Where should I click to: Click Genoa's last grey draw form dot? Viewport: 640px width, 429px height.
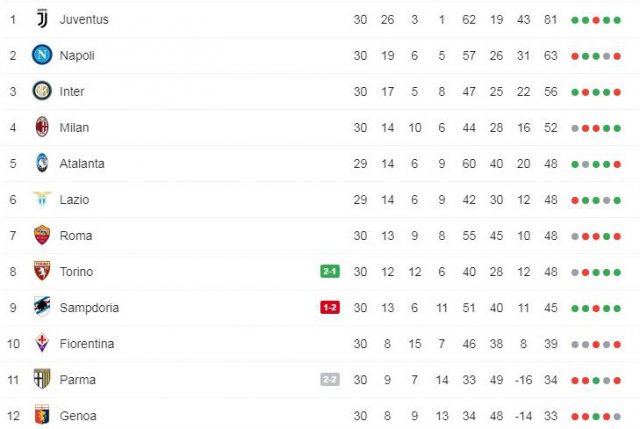coord(617,417)
